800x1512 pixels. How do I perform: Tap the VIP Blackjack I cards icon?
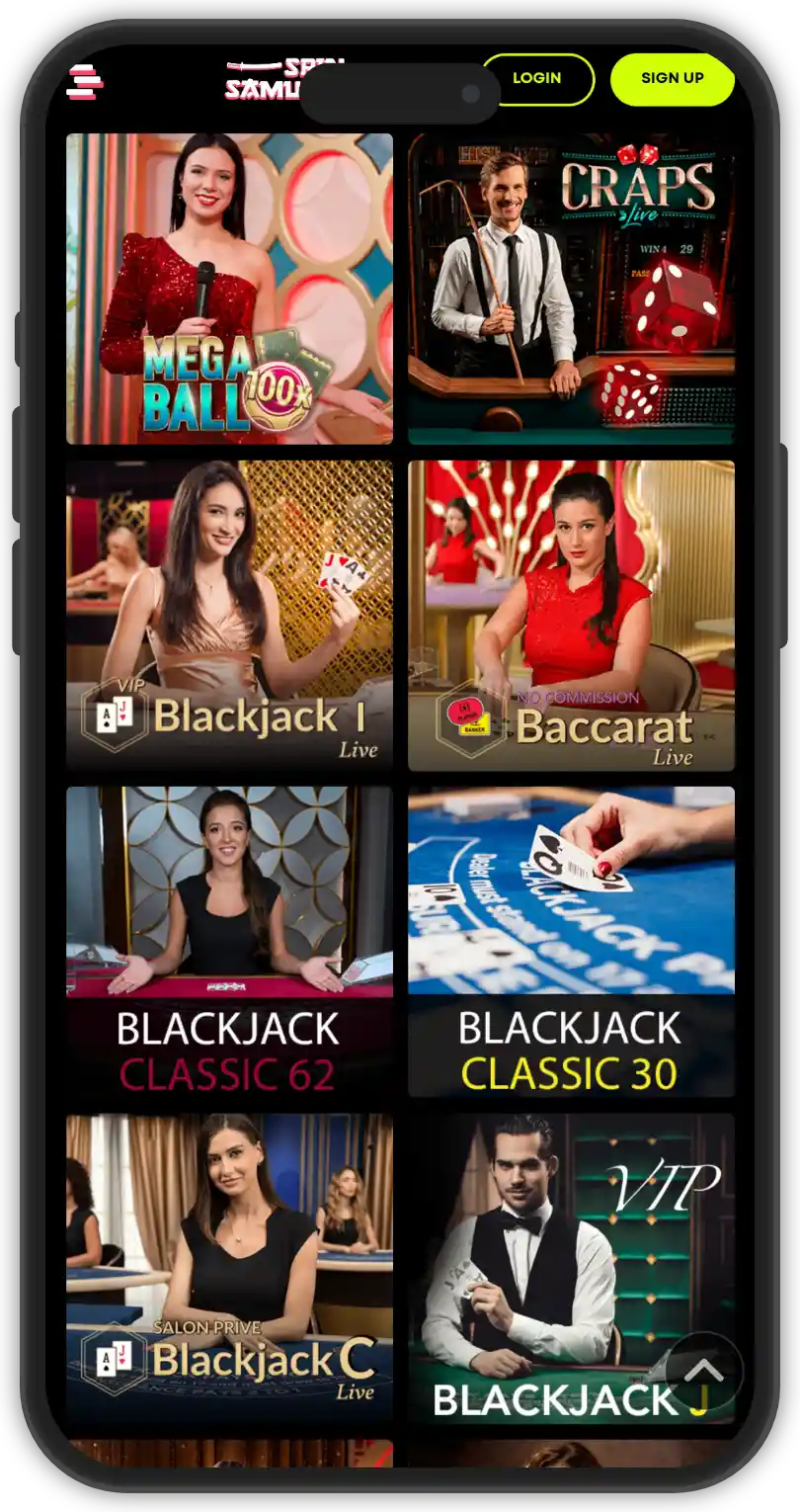[x=115, y=716]
